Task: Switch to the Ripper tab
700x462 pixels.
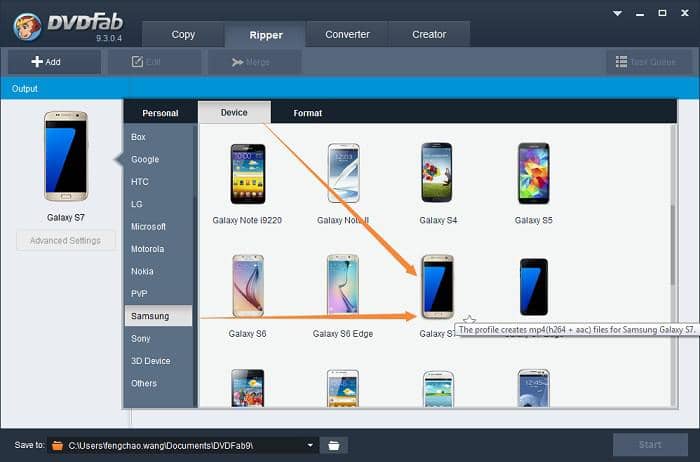Action: [x=266, y=34]
